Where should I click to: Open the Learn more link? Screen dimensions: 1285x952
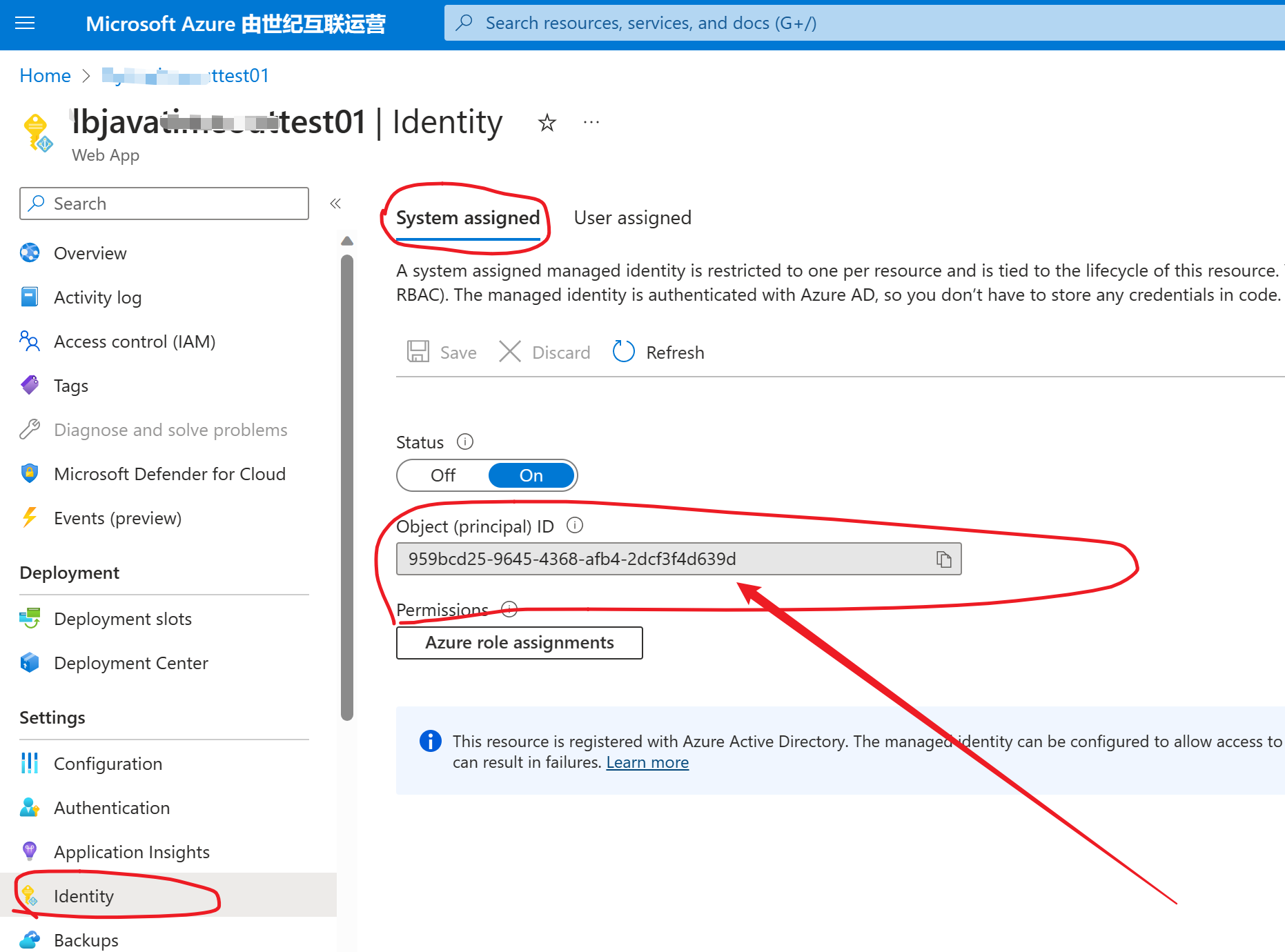(647, 762)
